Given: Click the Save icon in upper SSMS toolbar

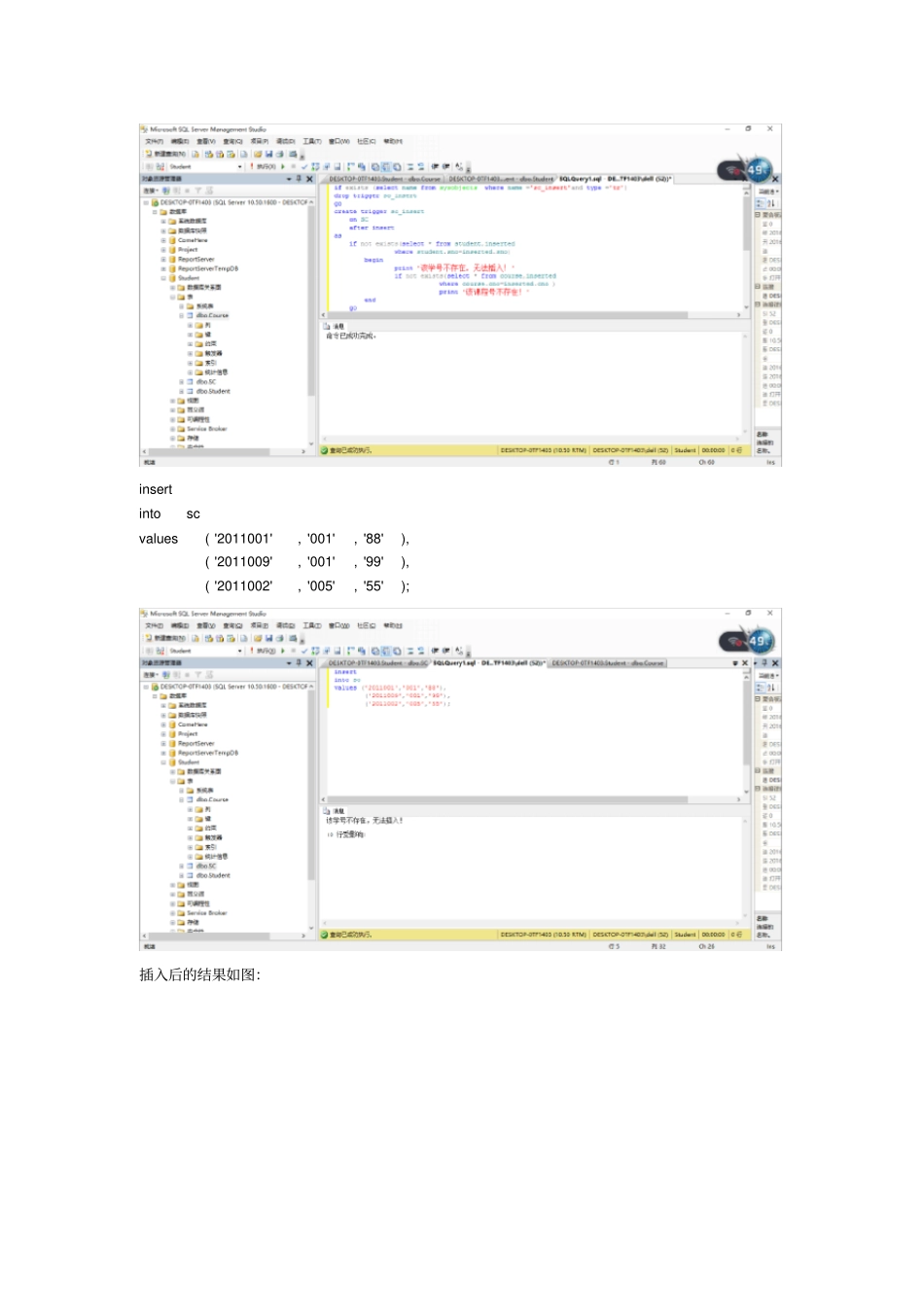Looking at the screenshot, I should [268, 154].
